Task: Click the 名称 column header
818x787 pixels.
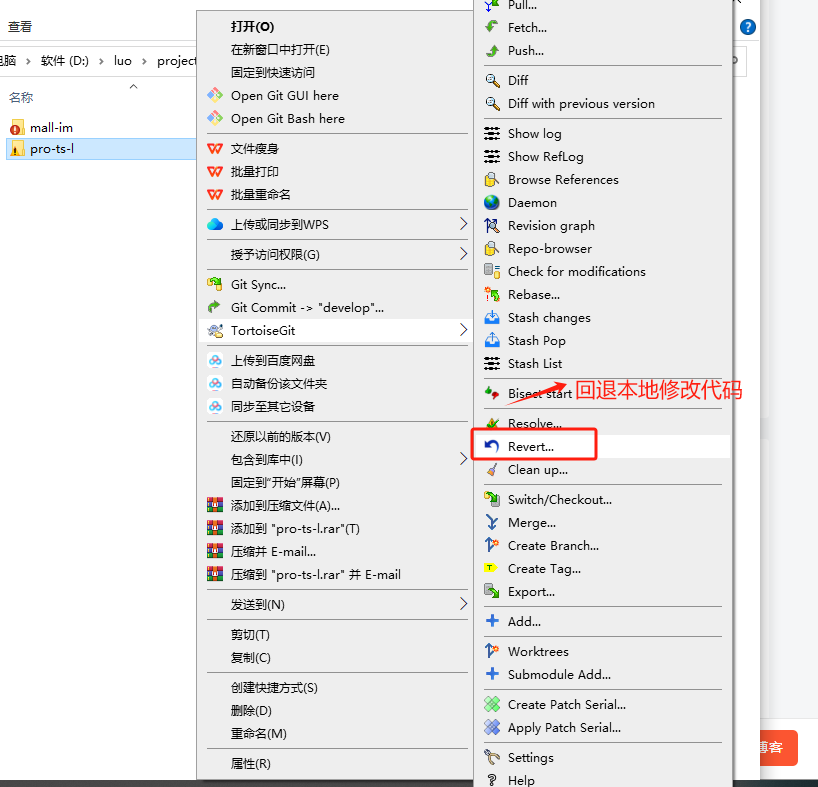Action: tap(21, 98)
